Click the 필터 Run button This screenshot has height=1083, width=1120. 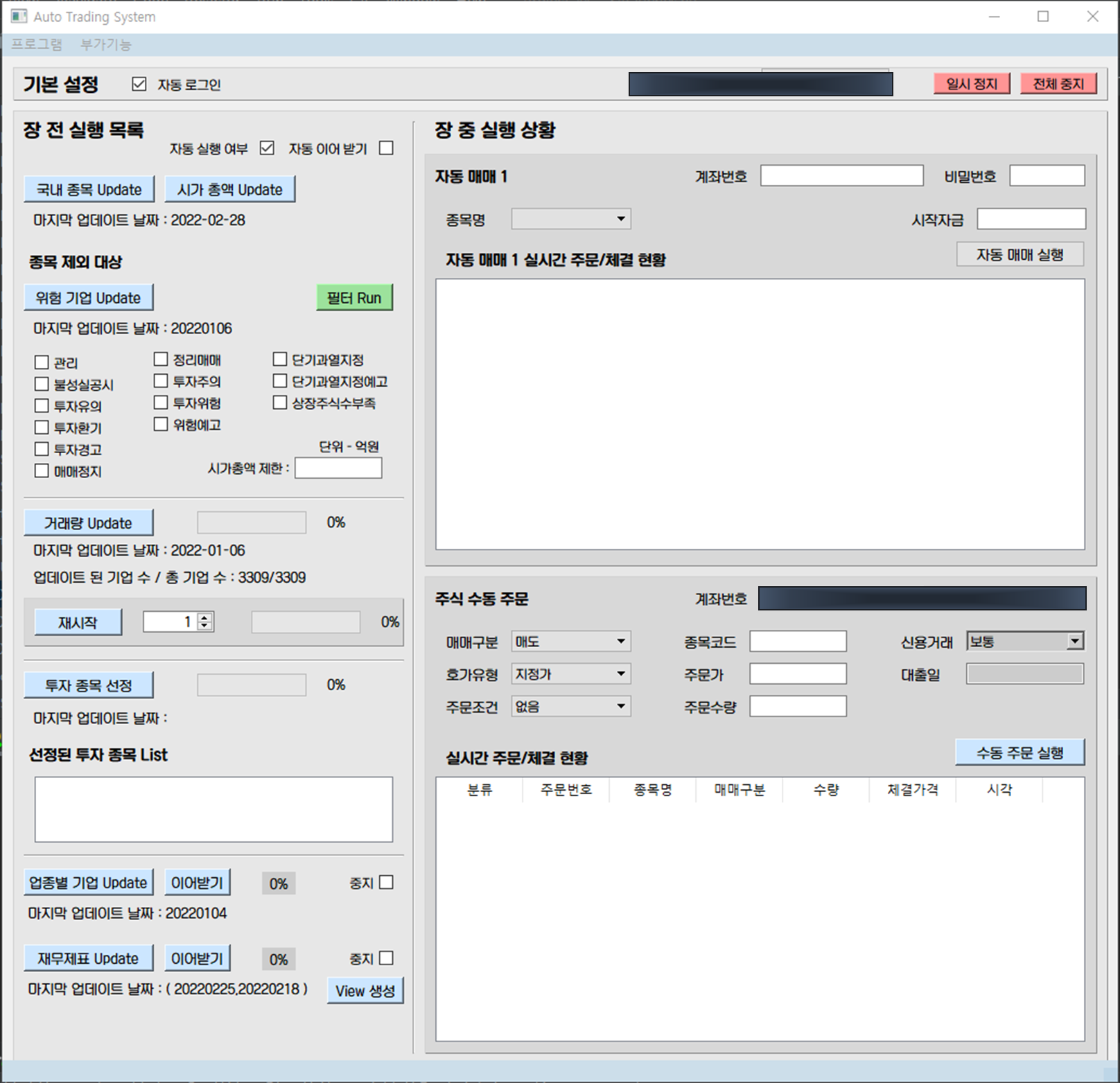click(x=354, y=297)
